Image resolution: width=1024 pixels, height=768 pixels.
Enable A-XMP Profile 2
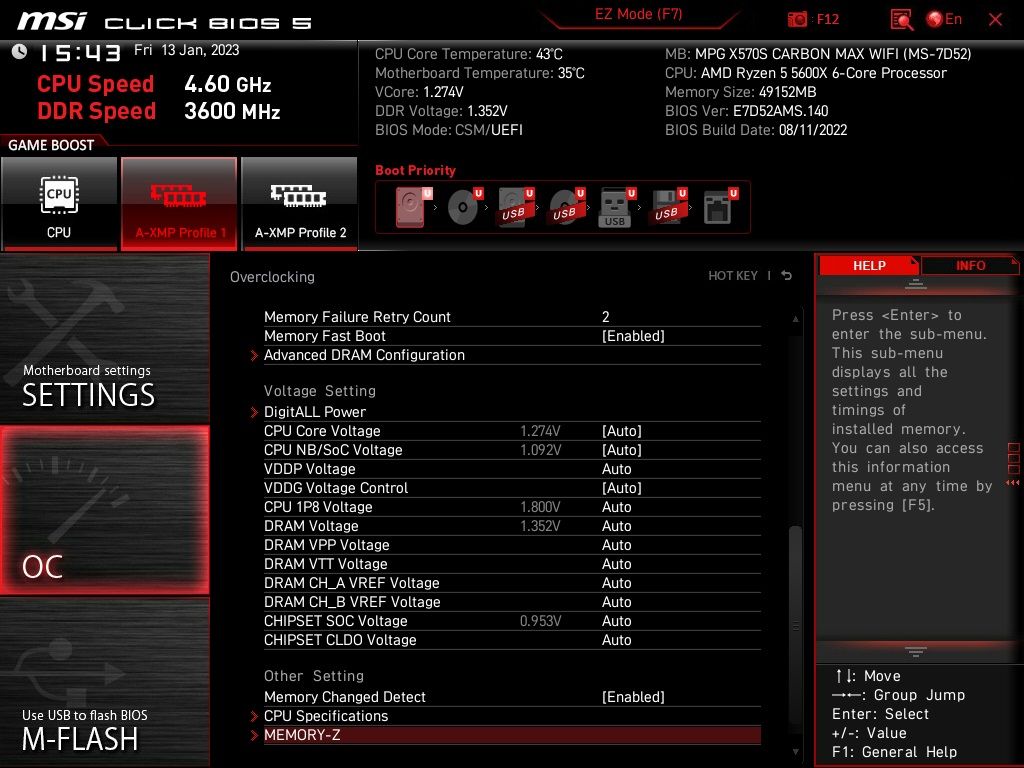(x=300, y=204)
